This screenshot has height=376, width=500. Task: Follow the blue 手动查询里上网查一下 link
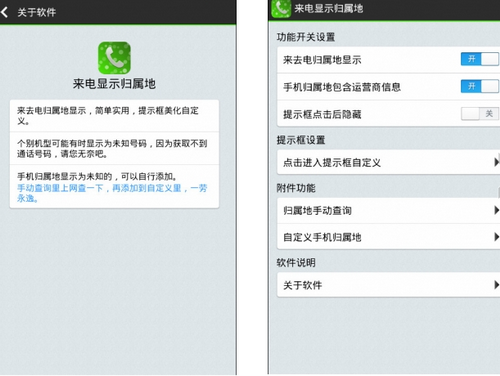click(112, 193)
